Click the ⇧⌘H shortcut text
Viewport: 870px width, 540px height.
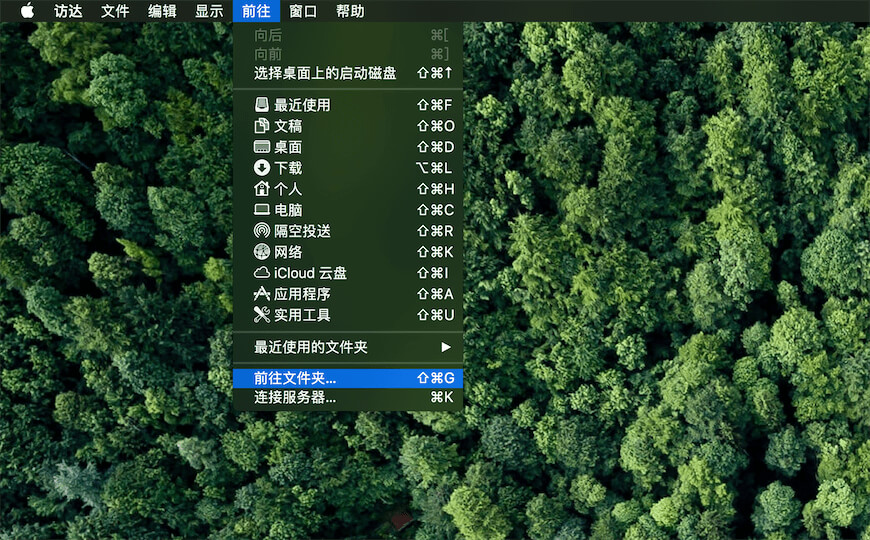tap(436, 189)
